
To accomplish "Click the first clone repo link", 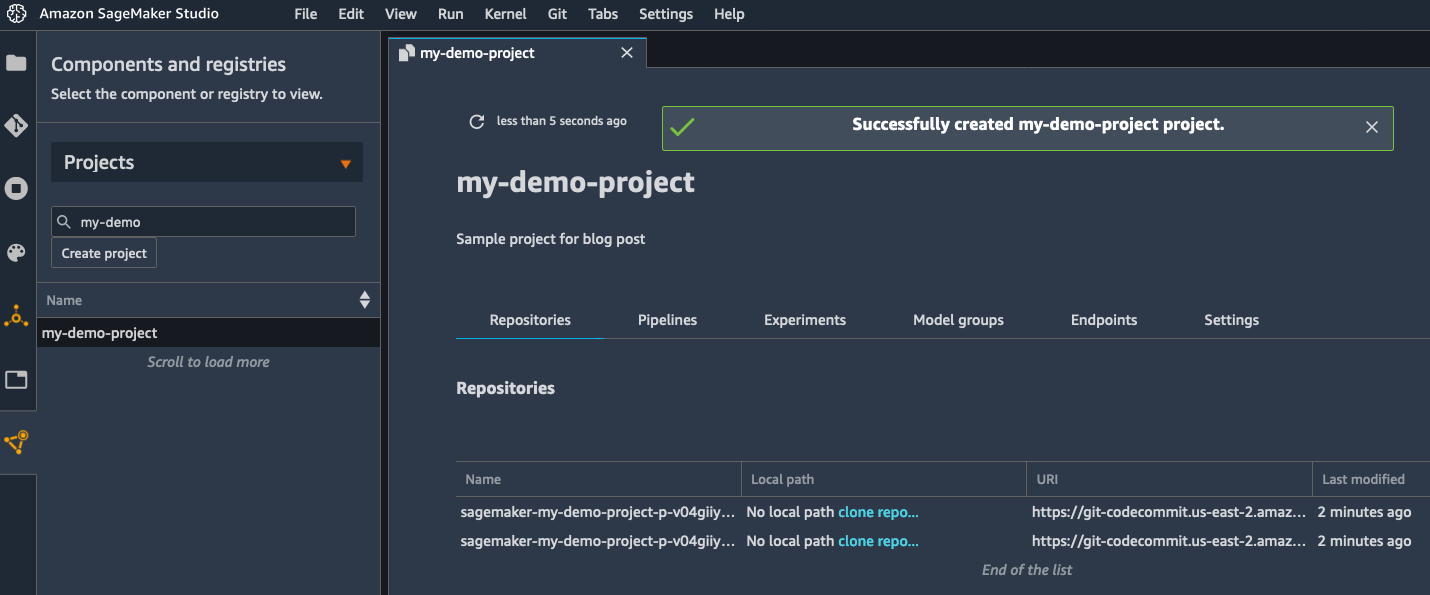I will 877,512.
